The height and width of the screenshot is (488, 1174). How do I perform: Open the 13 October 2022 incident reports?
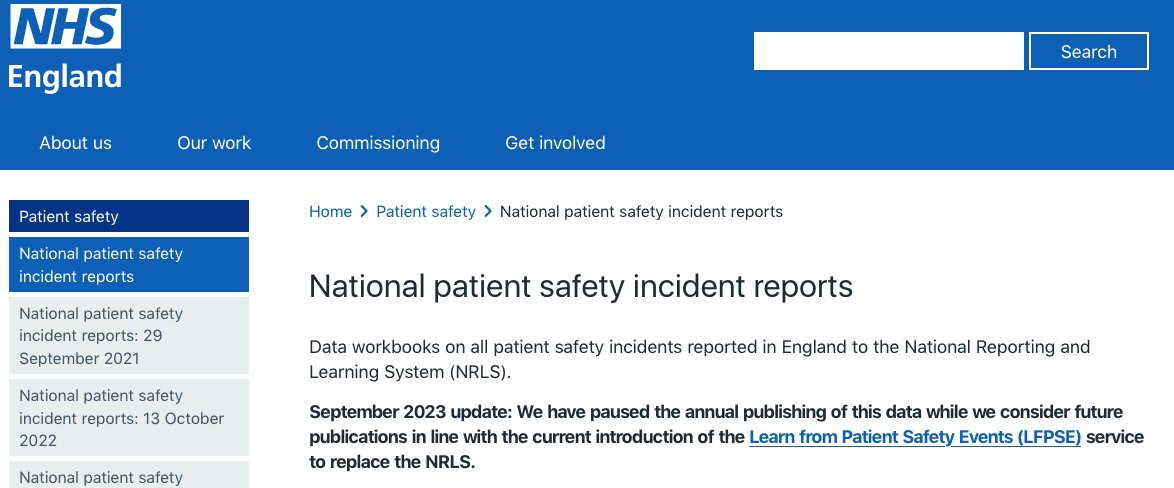[129, 418]
